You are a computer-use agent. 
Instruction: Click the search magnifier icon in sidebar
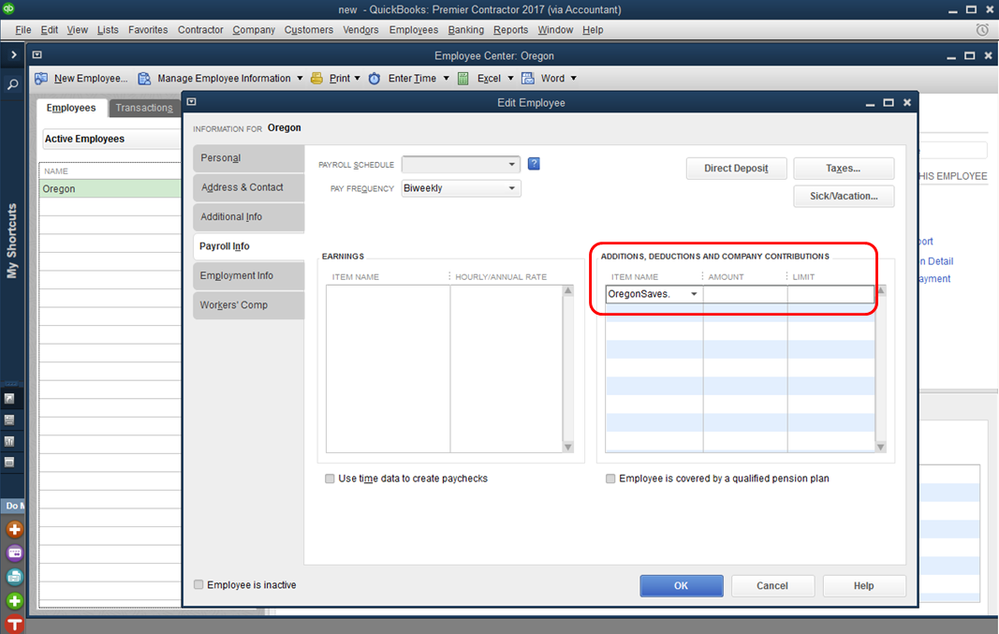12,84
